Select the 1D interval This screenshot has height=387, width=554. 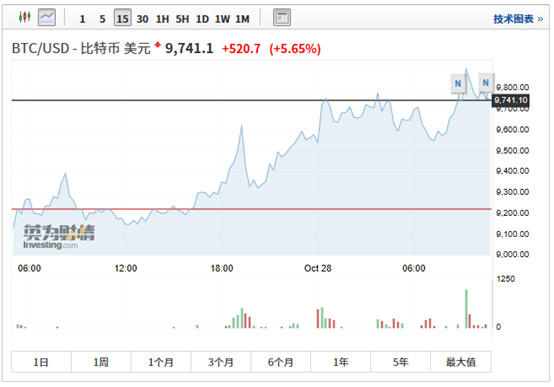(x=202, y=19)
